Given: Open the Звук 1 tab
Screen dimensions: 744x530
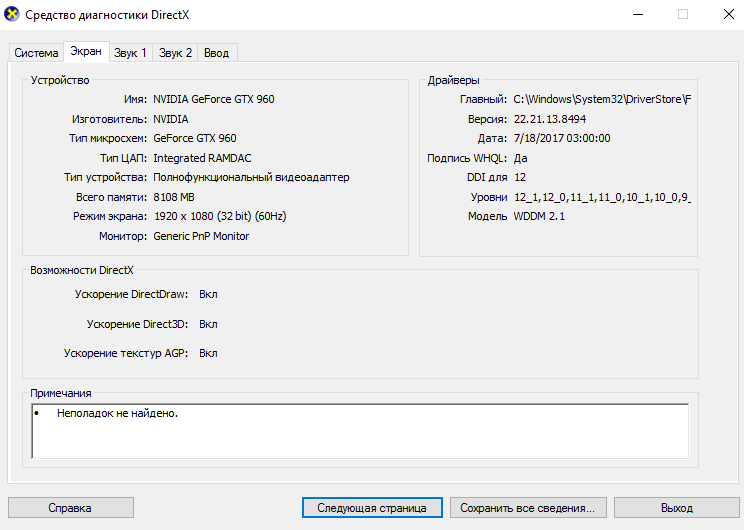Looking at the screenshot, I should click(x=130, y=53).
